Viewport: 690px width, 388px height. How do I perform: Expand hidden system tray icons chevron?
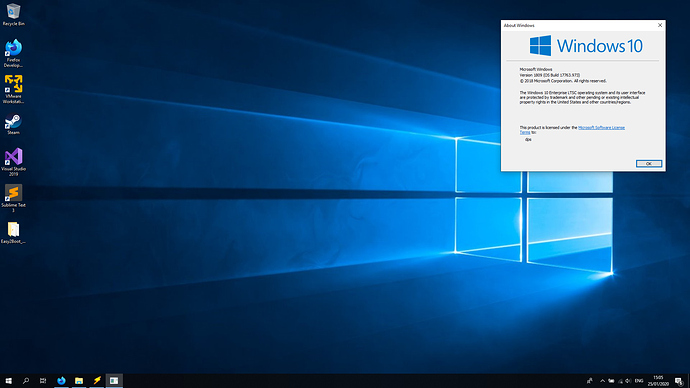tap(602, 381)
